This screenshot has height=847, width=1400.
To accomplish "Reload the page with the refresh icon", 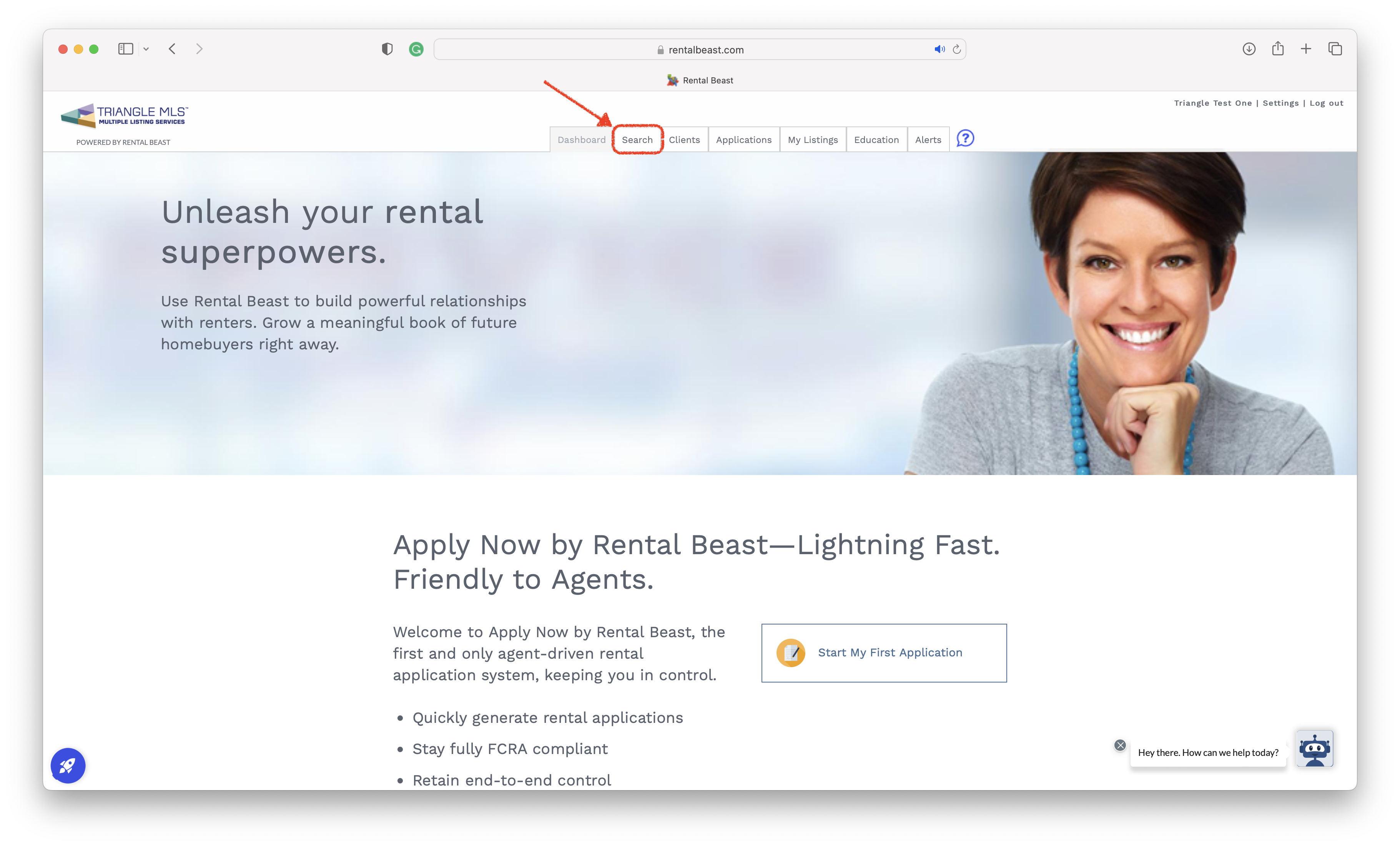I will tap(957, 50).
